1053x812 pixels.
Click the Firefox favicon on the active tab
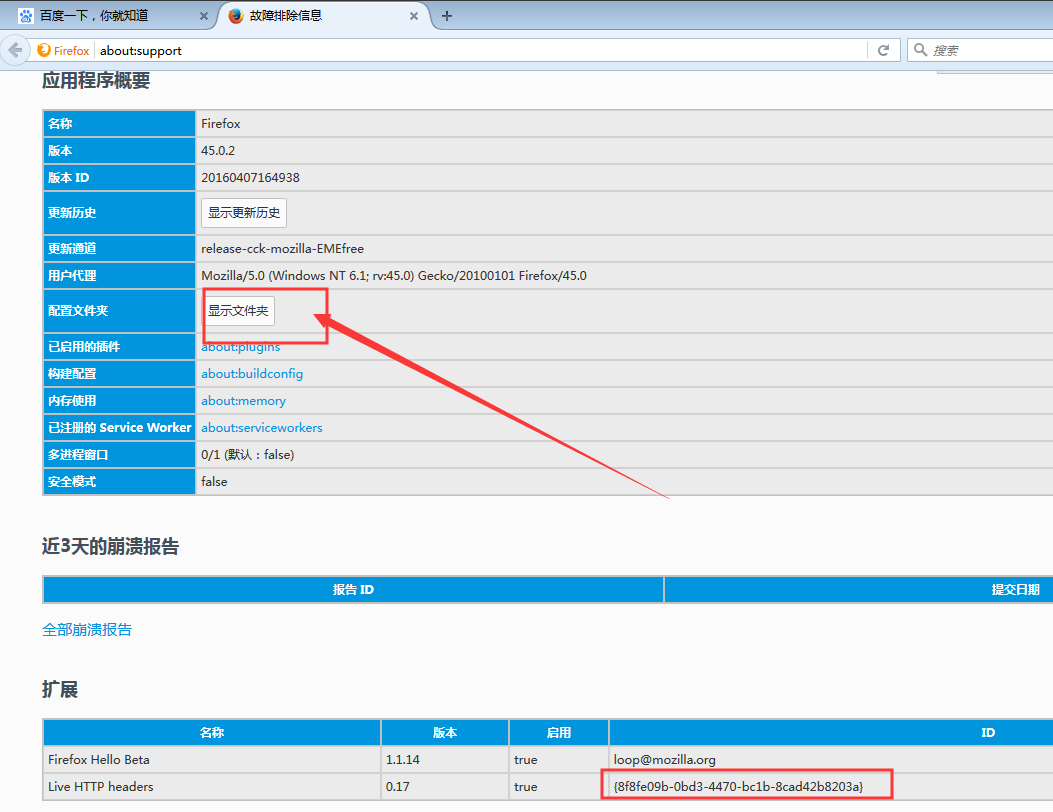(x=235, y=16)
